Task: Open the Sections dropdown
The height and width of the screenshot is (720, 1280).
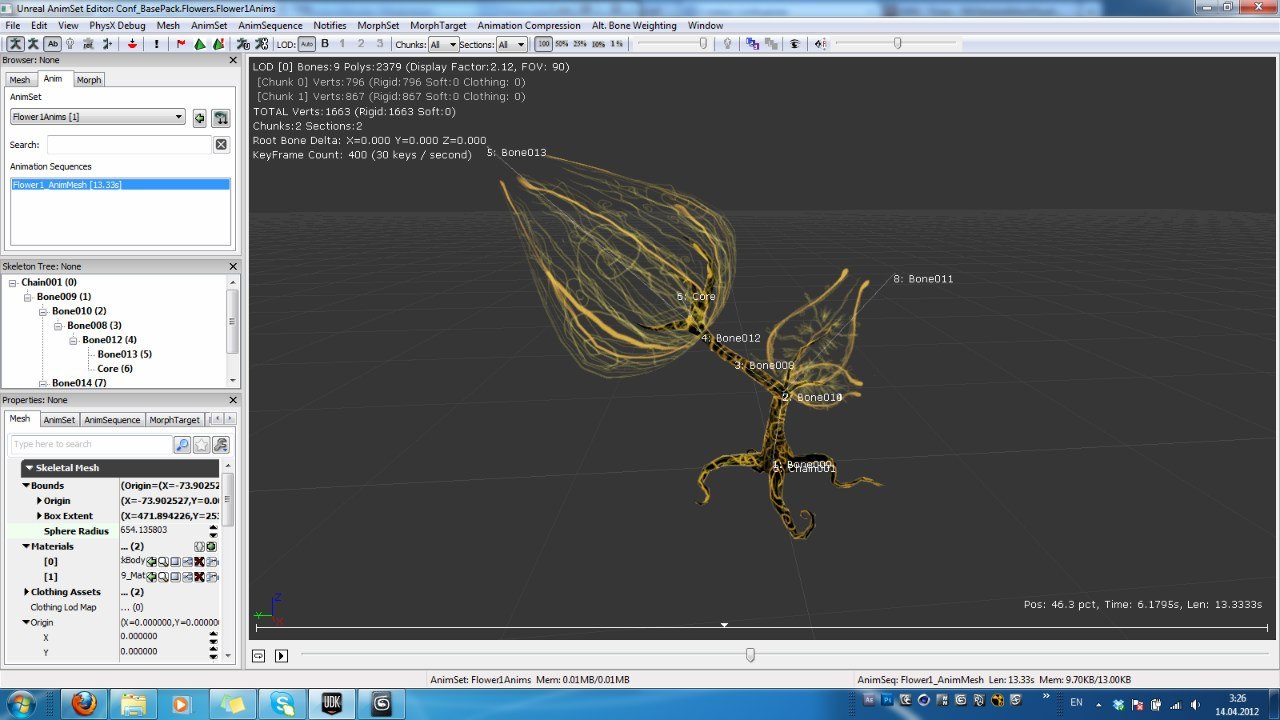Action: (x=511, y=44)
